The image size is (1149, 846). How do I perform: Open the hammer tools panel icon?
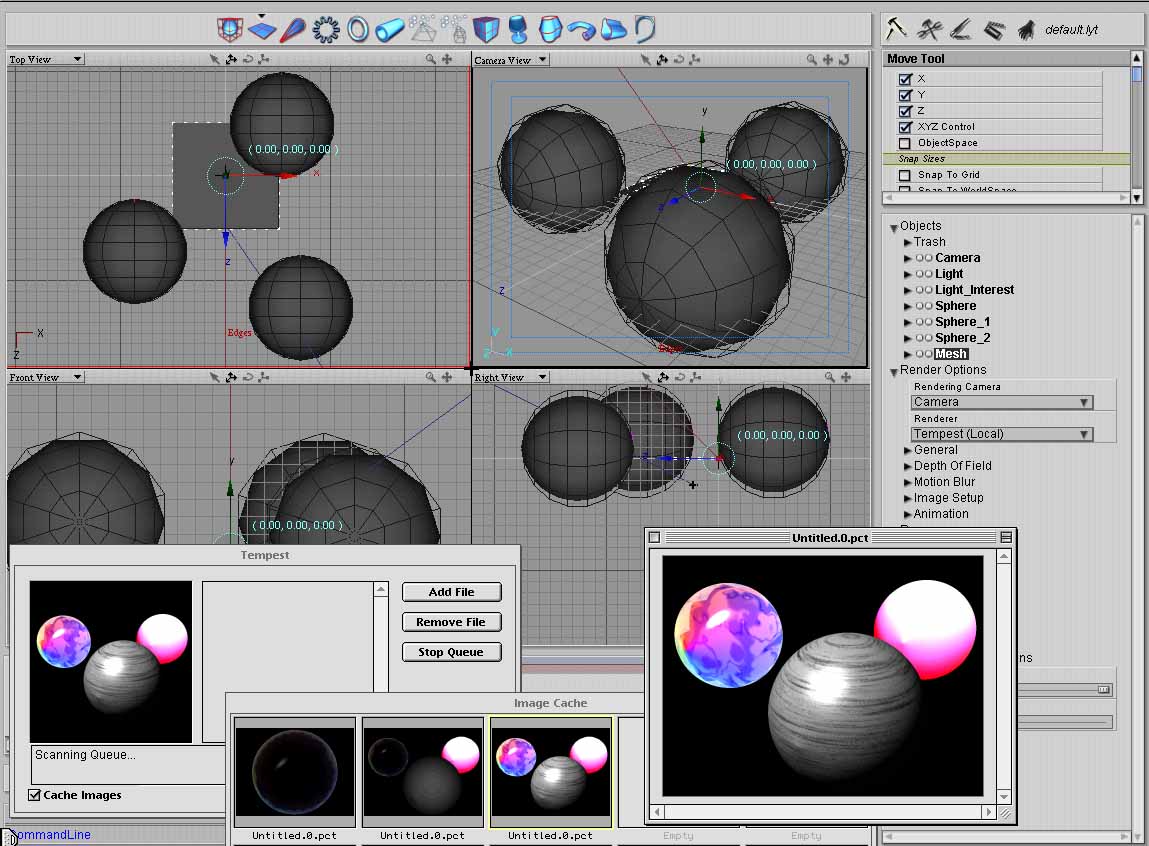click(896, 29)
